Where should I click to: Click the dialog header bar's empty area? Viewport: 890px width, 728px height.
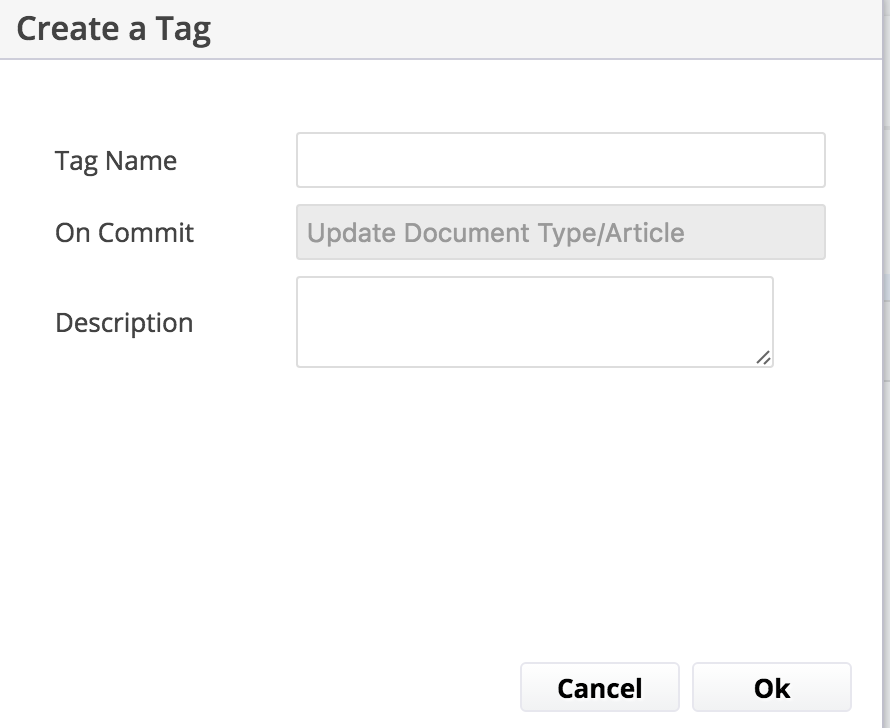click(x=545, y=28)
